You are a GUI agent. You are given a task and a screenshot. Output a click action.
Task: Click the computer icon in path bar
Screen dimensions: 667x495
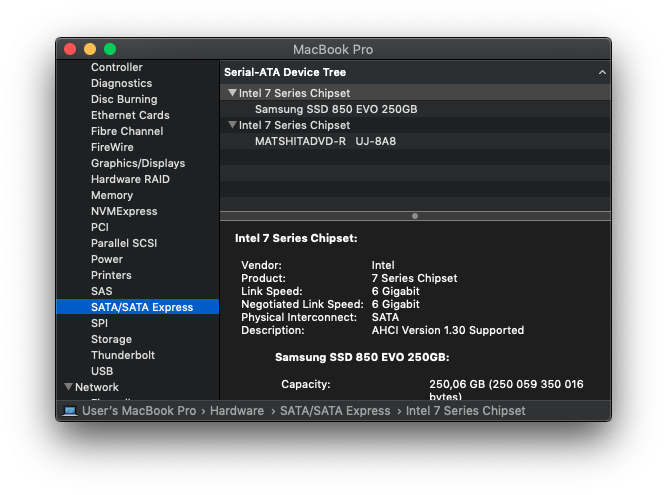coord(70,411)
